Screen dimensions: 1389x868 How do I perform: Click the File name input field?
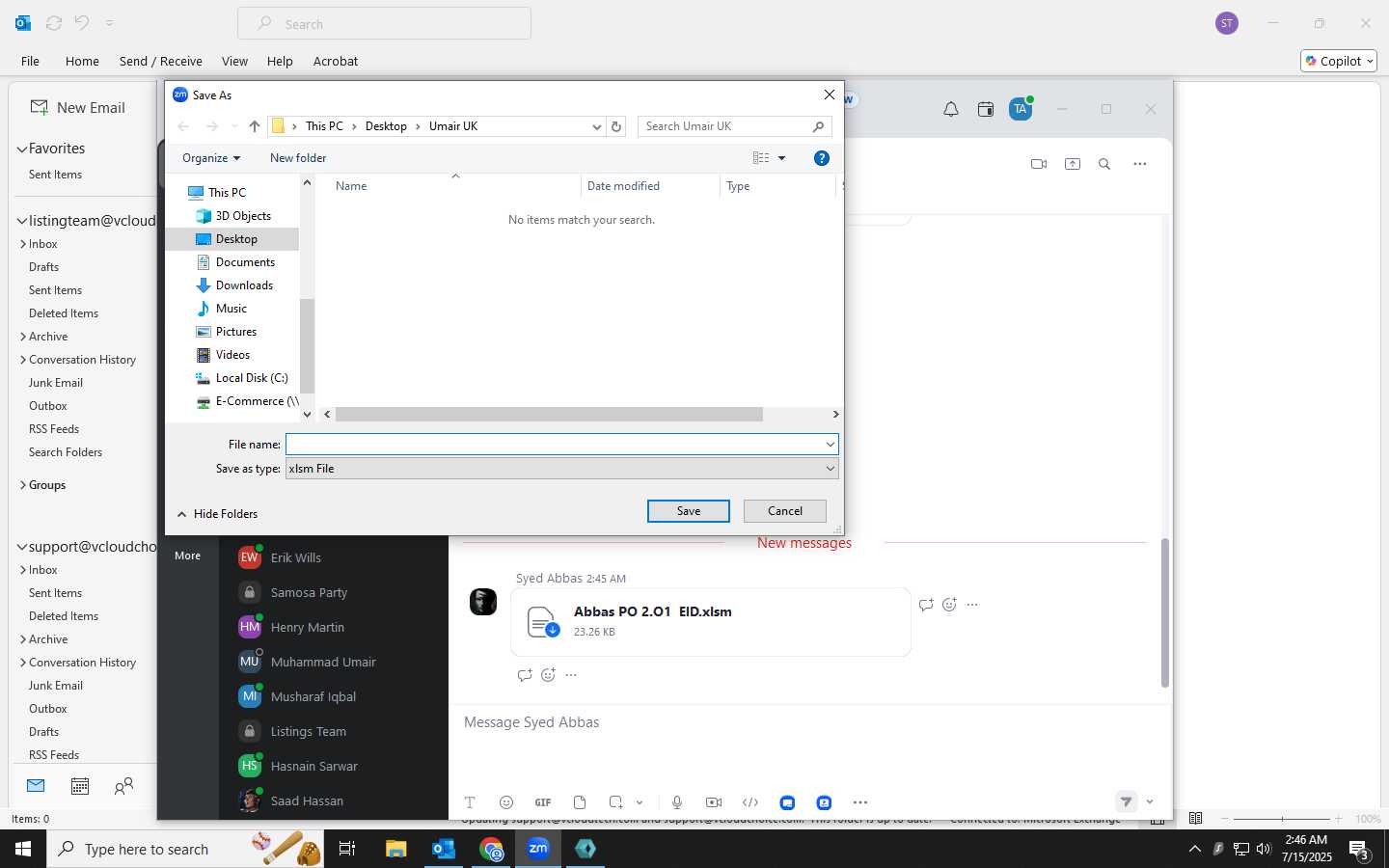[x=554, y=445]
